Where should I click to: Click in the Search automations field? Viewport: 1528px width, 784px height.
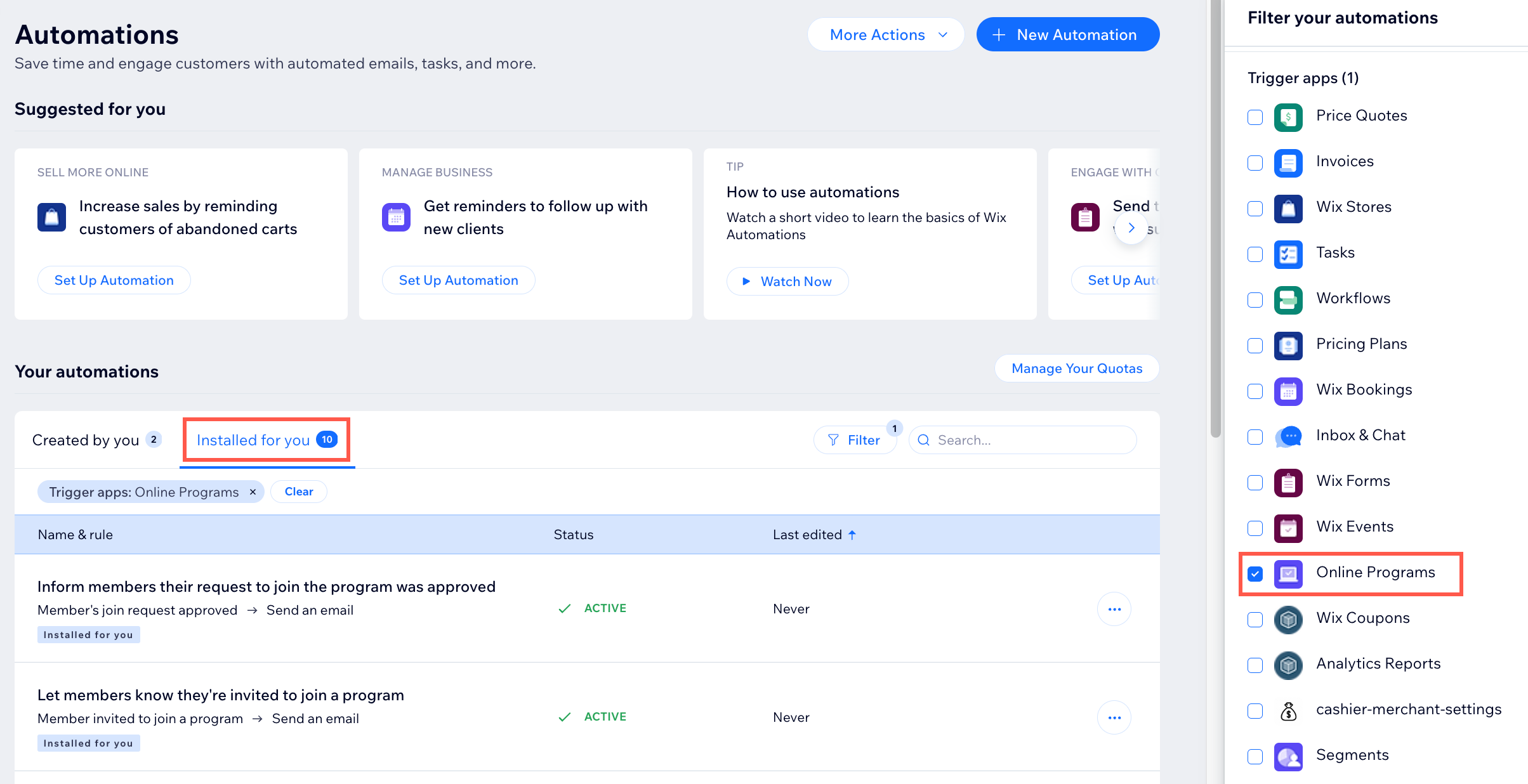click(1022, 440)
